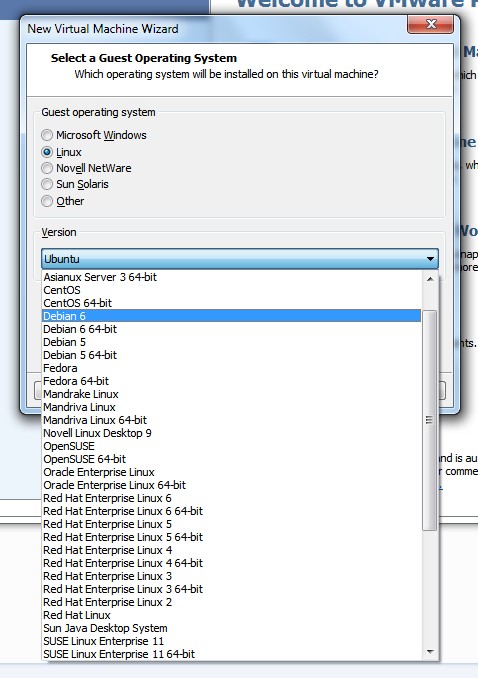This screenshot has width=478, height=678.
Task: Choose the highlighted Debian 6 entry
Action: [231, 316]
